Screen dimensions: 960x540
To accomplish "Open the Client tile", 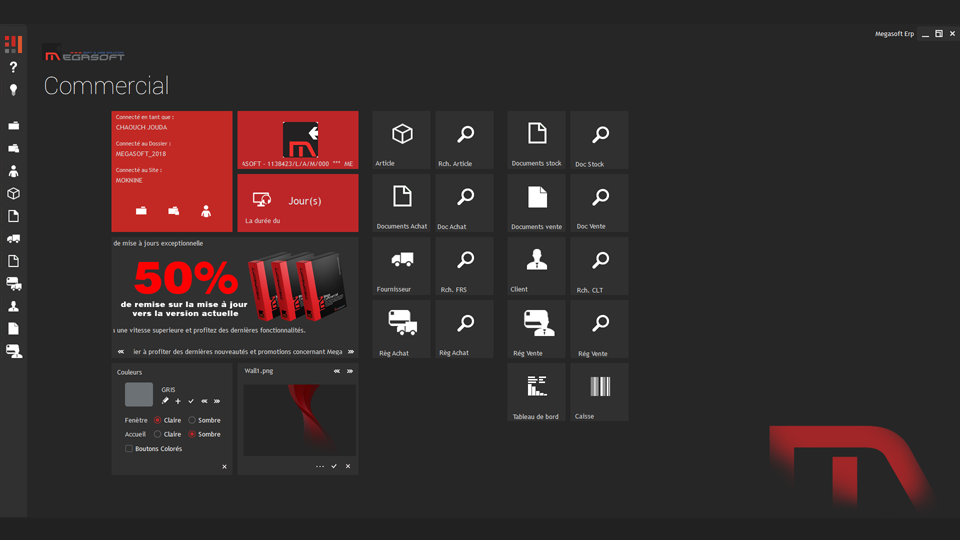I will [536, 266].
